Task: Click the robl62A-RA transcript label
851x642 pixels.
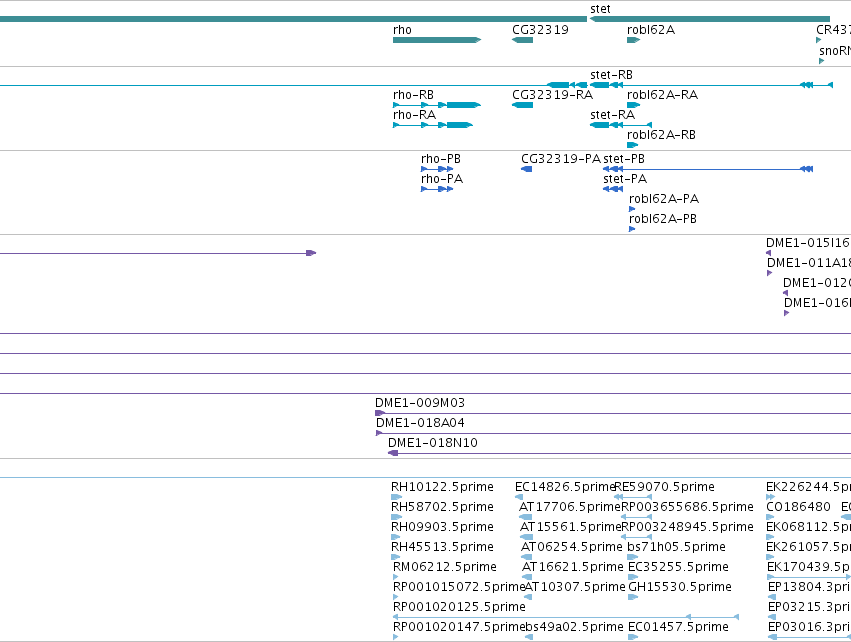Action: pos(662,95)
